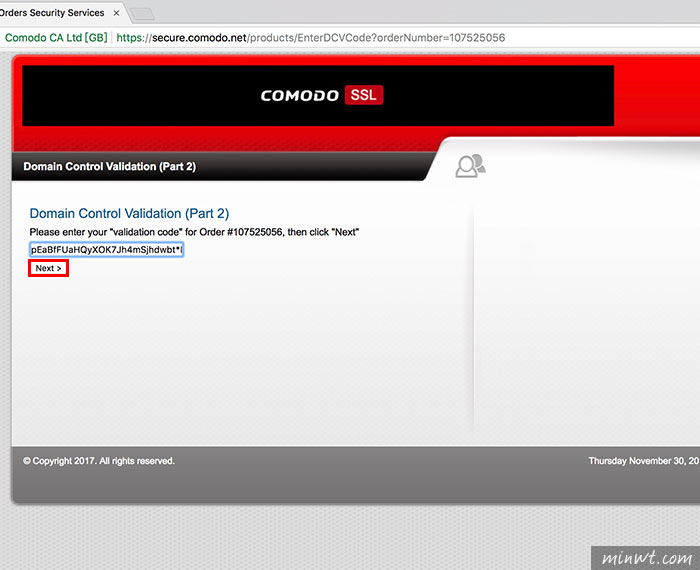This screenshot has width=700, height=570.
Task: Open a new browser tab
Action: click(x=143, y=14)
